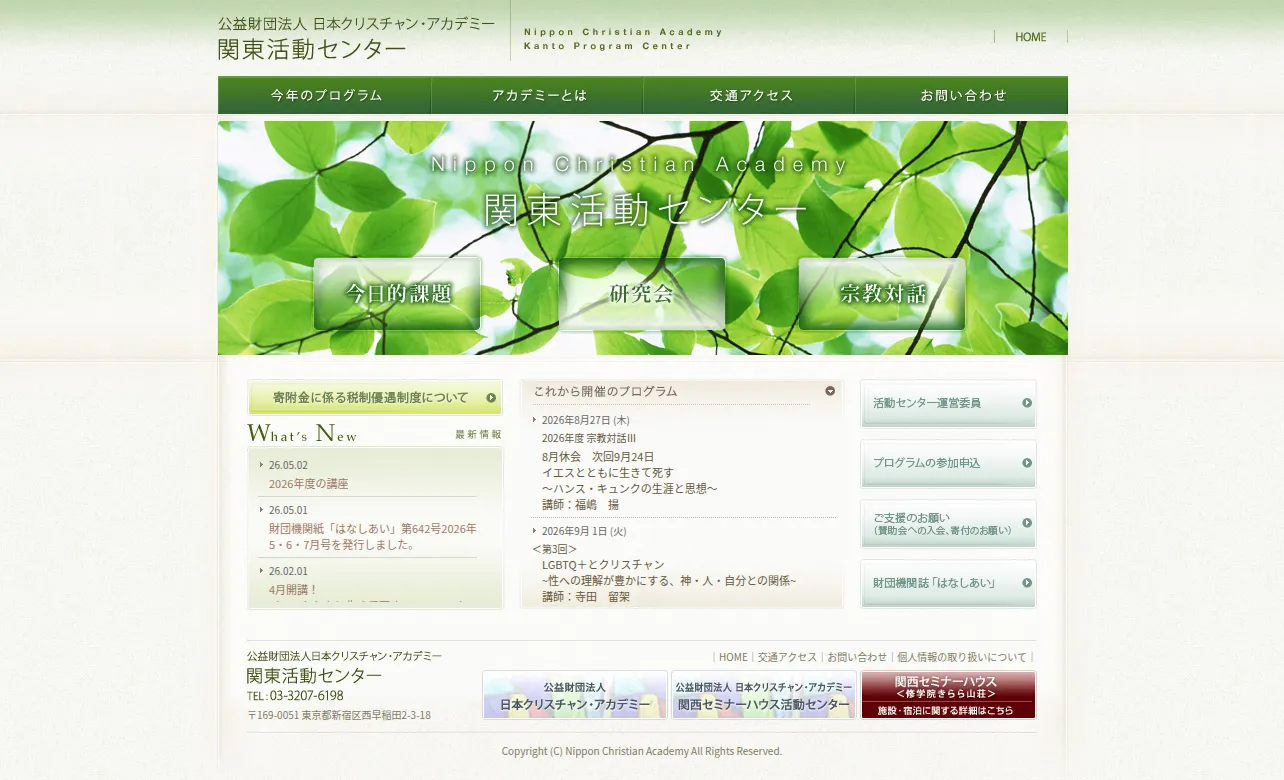
Task: Click the 26.02.01 news date
Action: pos(288,571)
